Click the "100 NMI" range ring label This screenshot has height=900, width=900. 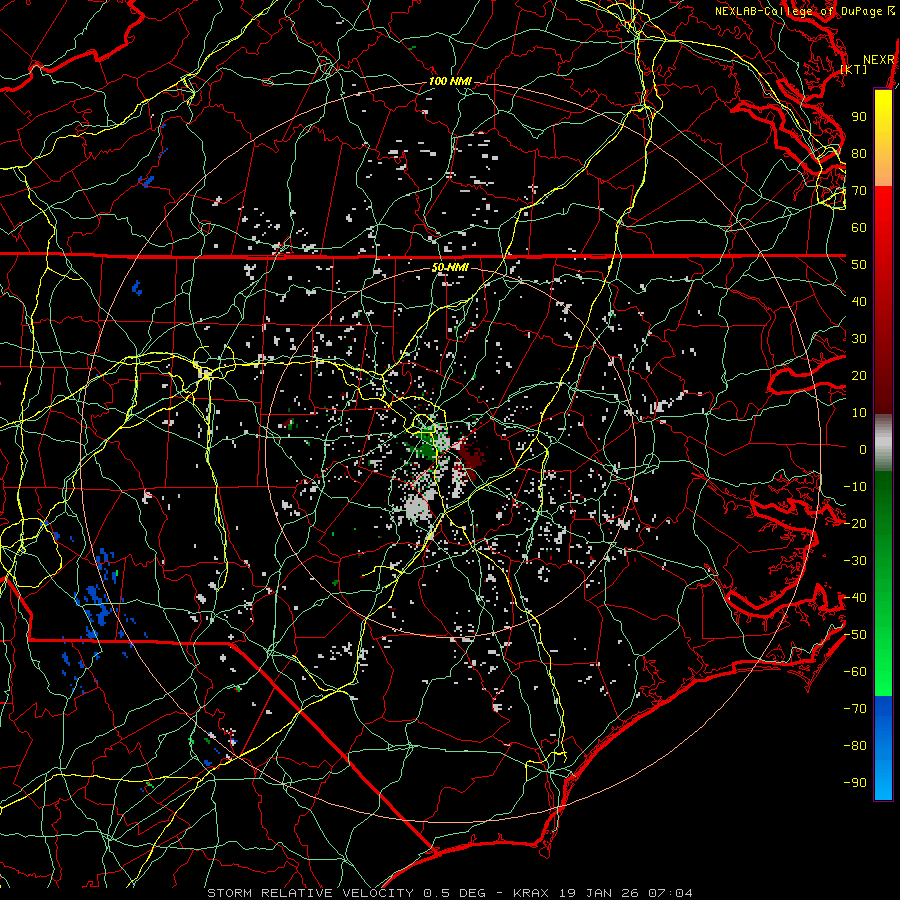point(450,82)
